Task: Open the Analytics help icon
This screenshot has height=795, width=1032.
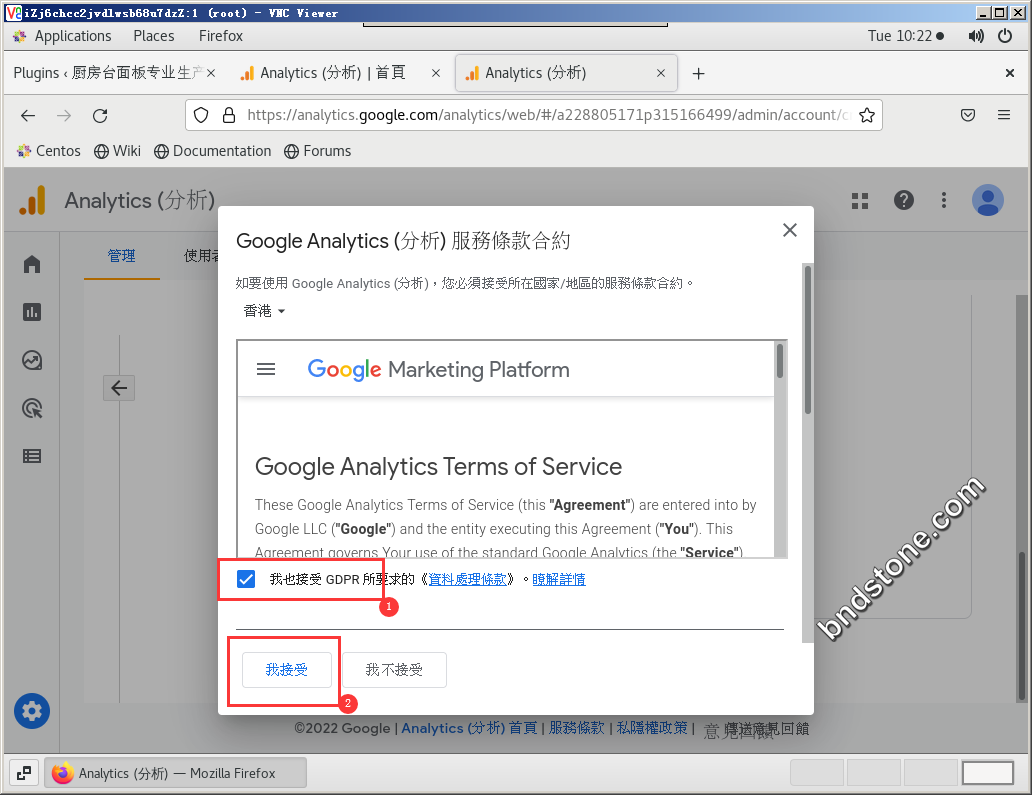Action: pyautogui.click(x=904, y=200)
